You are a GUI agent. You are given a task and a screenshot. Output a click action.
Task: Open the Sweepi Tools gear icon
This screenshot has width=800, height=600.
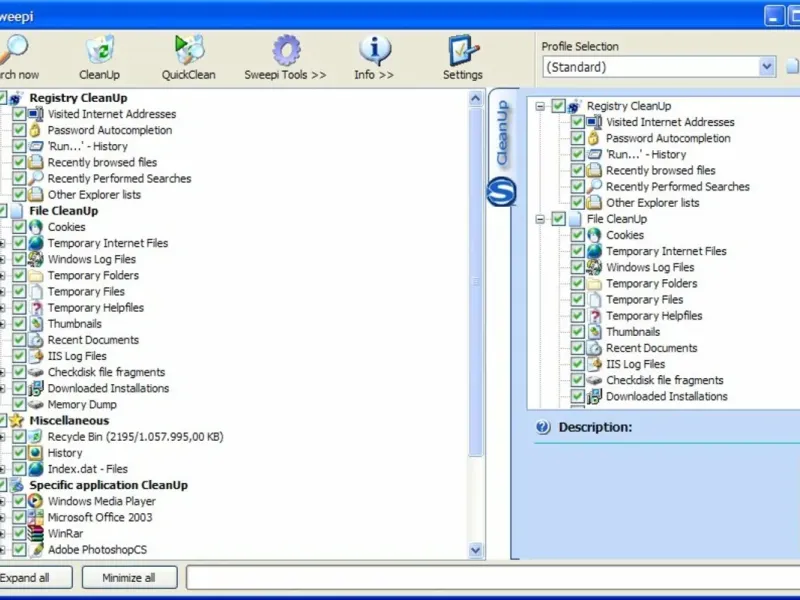(286, 50)
